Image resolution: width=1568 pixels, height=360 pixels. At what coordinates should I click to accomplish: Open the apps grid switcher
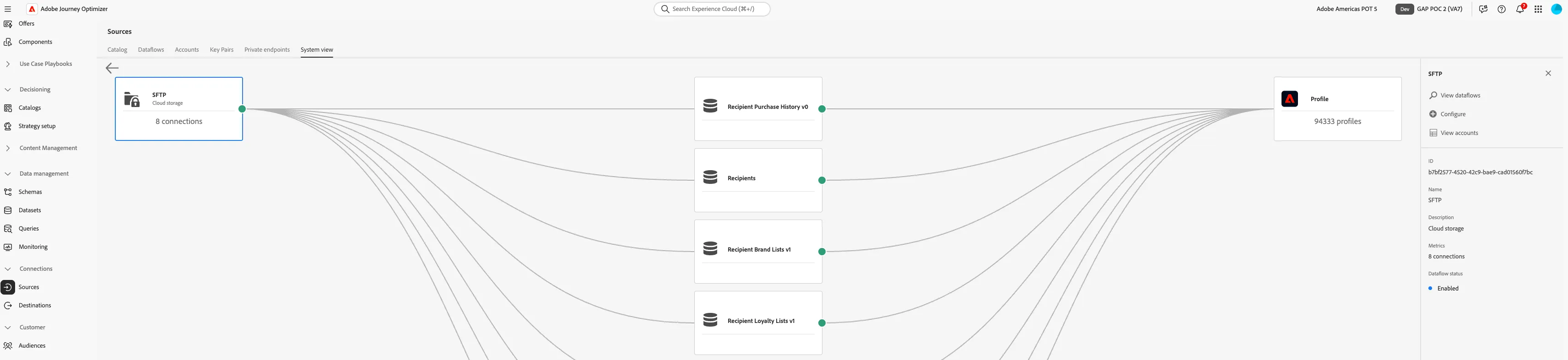1538,9
